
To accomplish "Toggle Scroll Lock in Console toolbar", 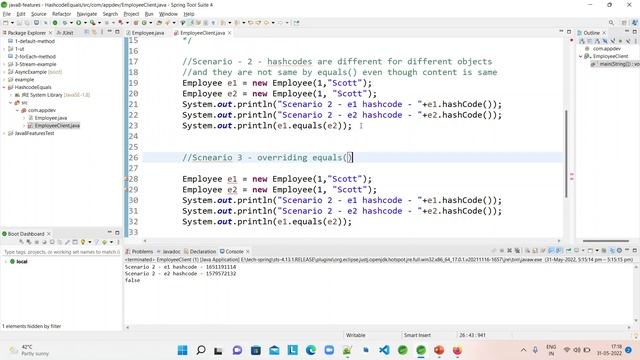I will point(535,251).
